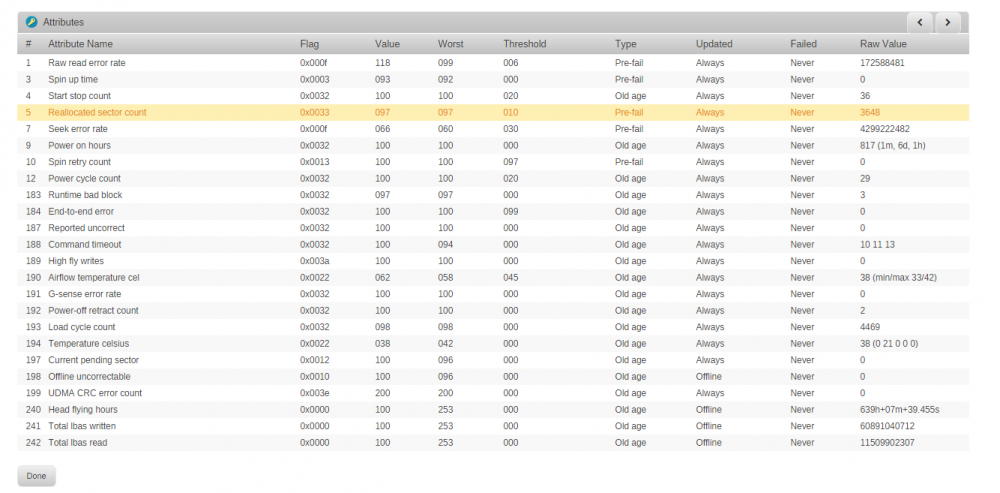Select the Airflow temperature cel row

[x=493, y=278]
